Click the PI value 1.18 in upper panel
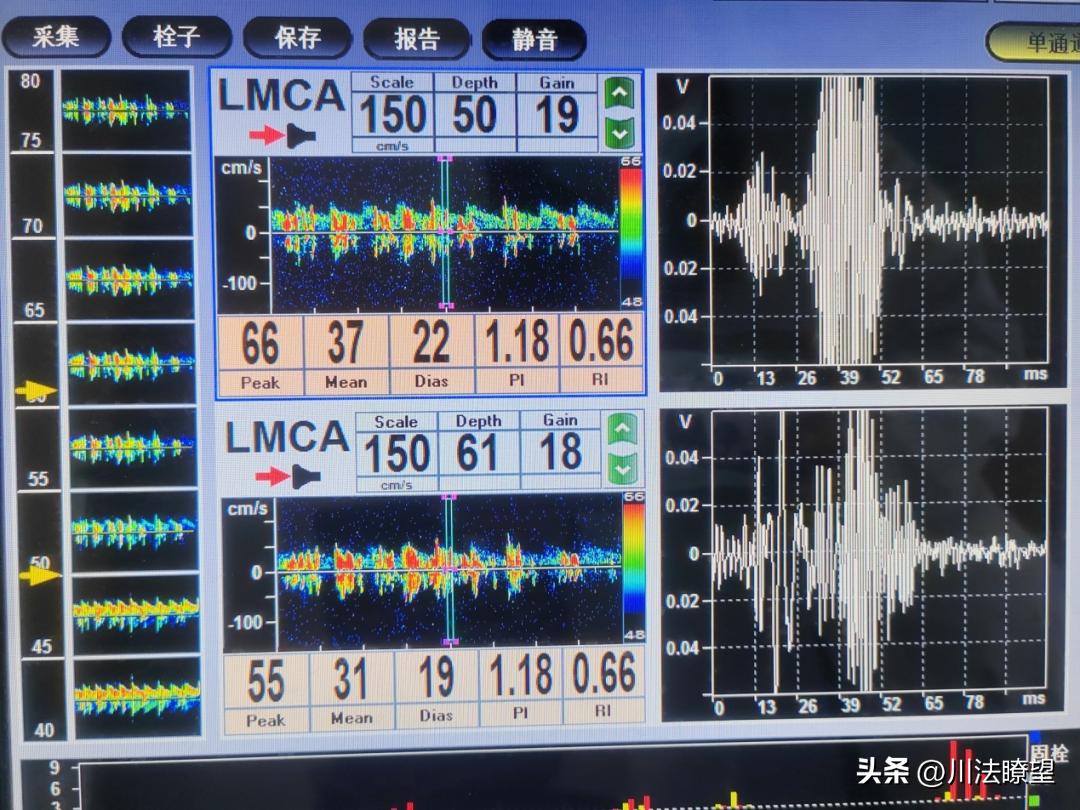 pos(516,345)
